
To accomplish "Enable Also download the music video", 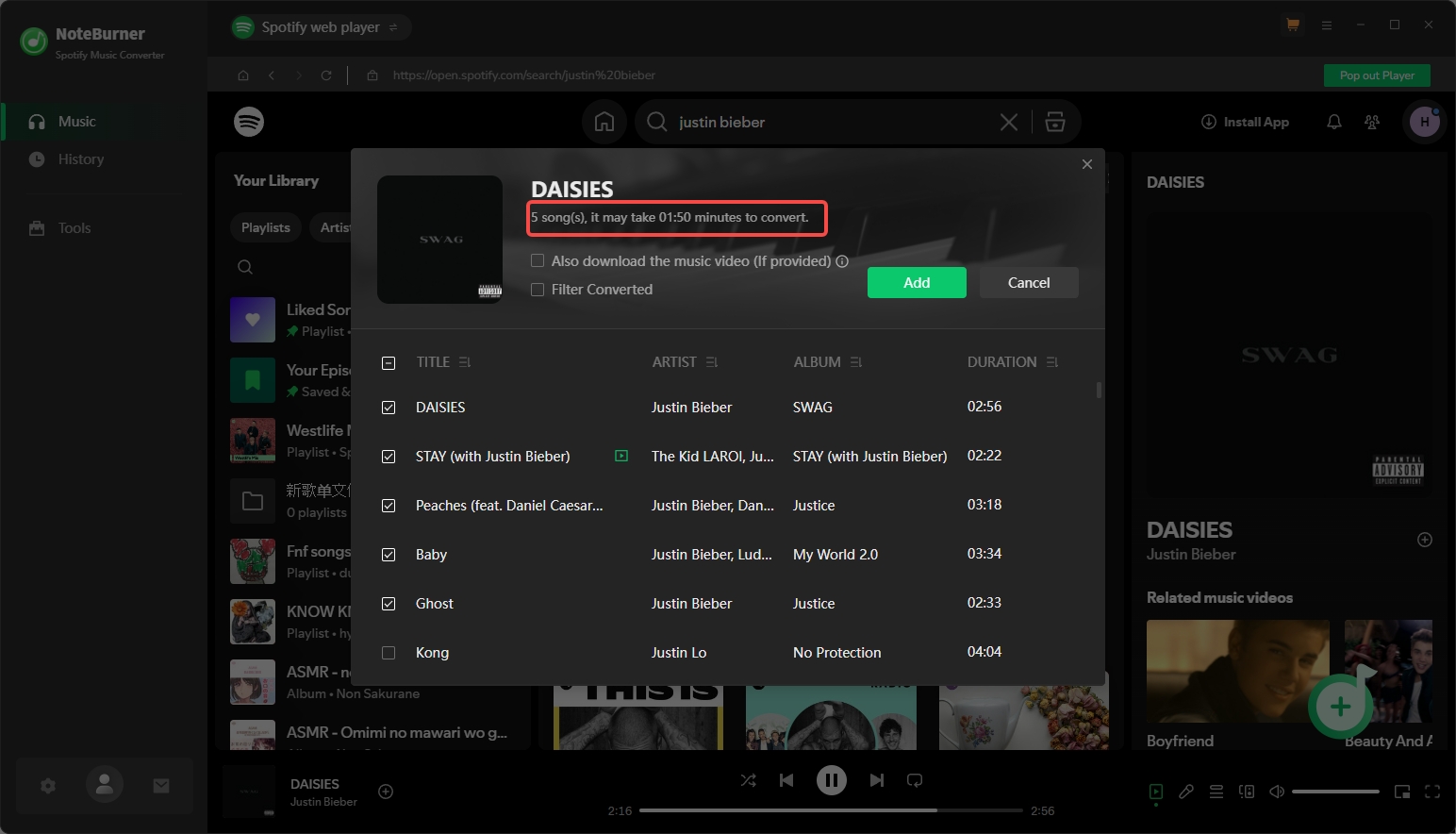I will [x=538, y=261].
